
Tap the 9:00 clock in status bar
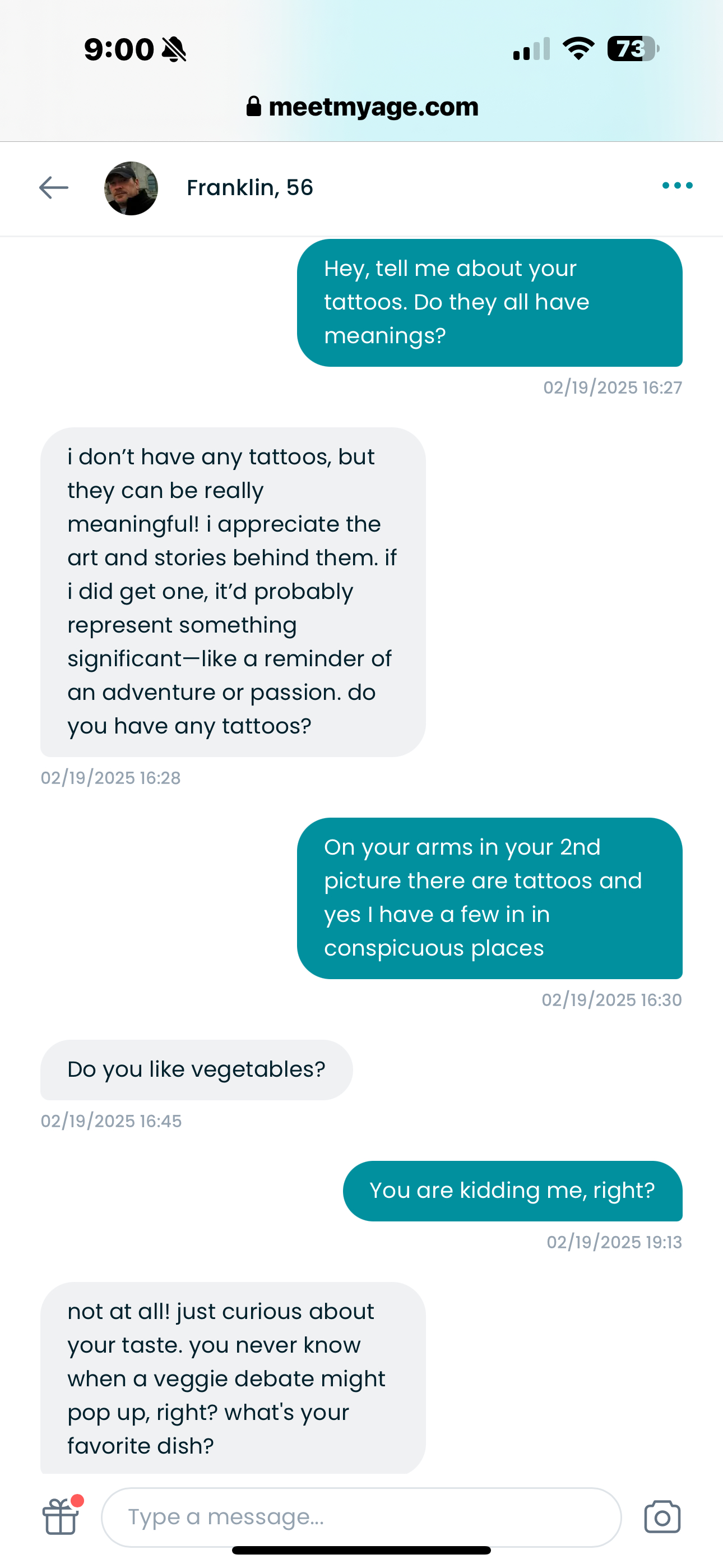[119, 49]
